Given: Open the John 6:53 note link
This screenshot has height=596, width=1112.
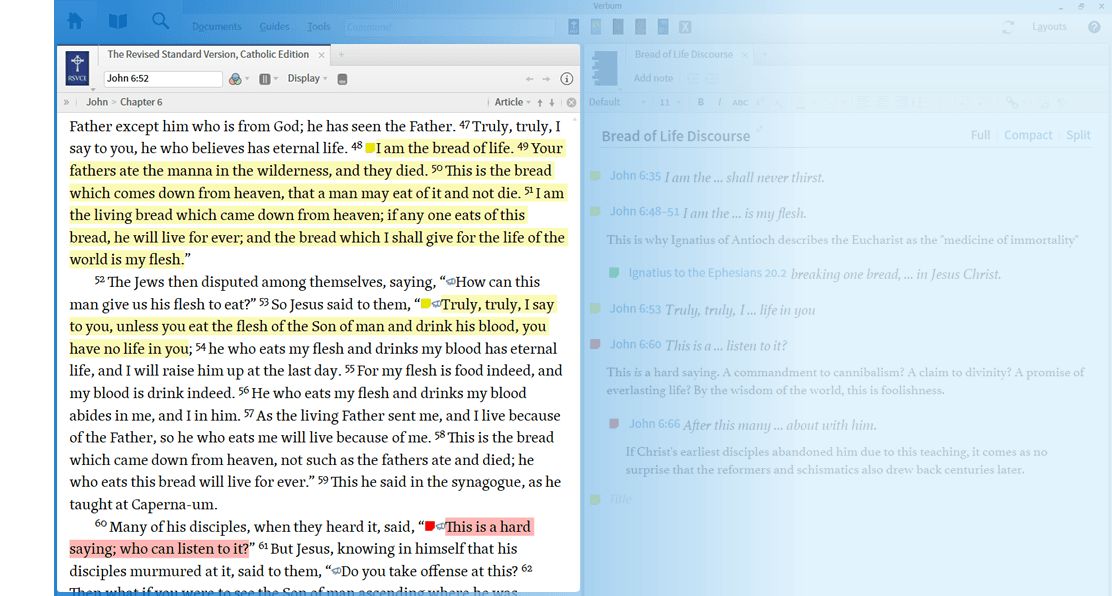Looking at the screenshot, I should [x=635, y=309].
